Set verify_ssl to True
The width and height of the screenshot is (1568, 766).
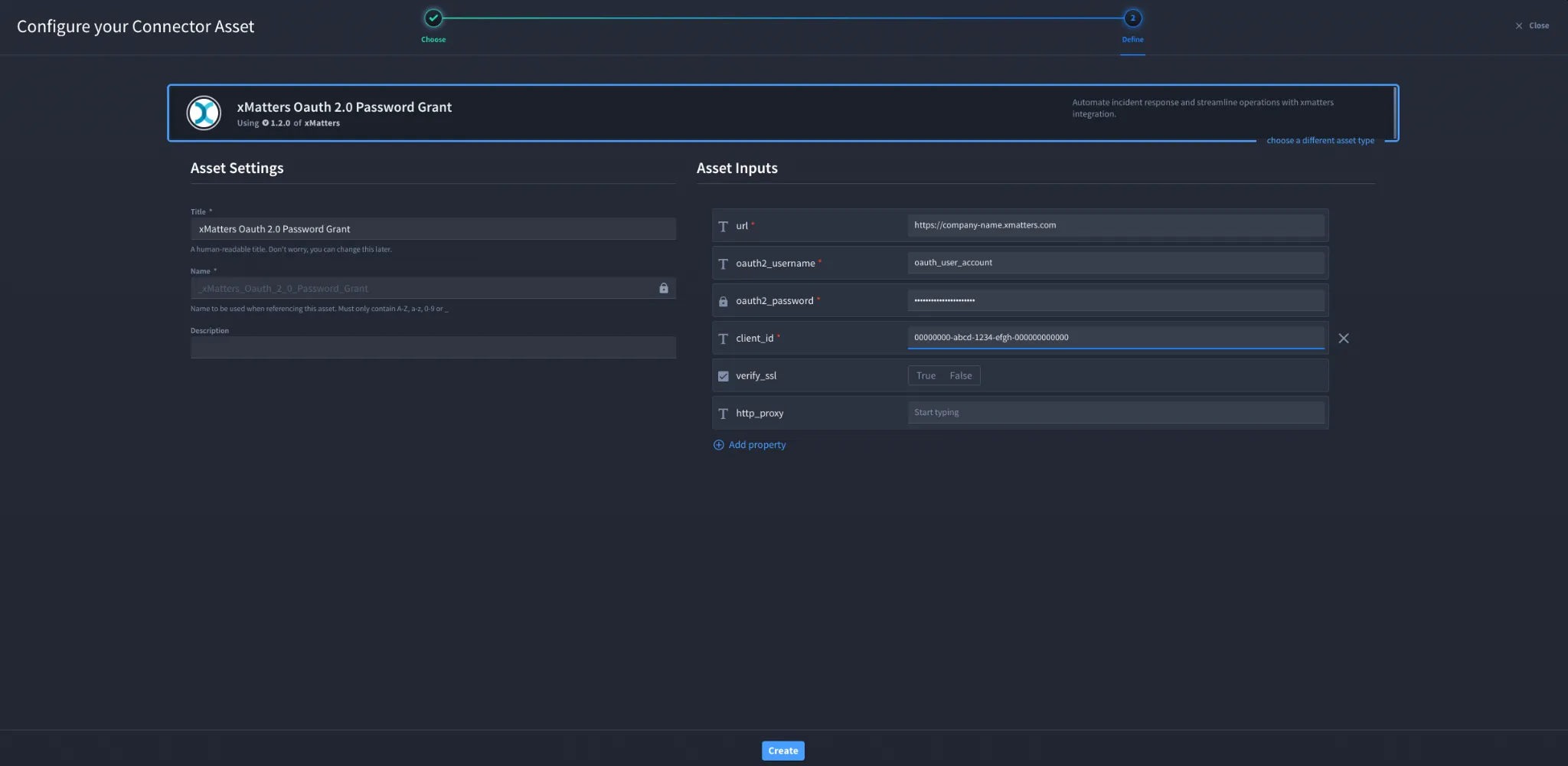pyautogui.click(x=926, y=375)
